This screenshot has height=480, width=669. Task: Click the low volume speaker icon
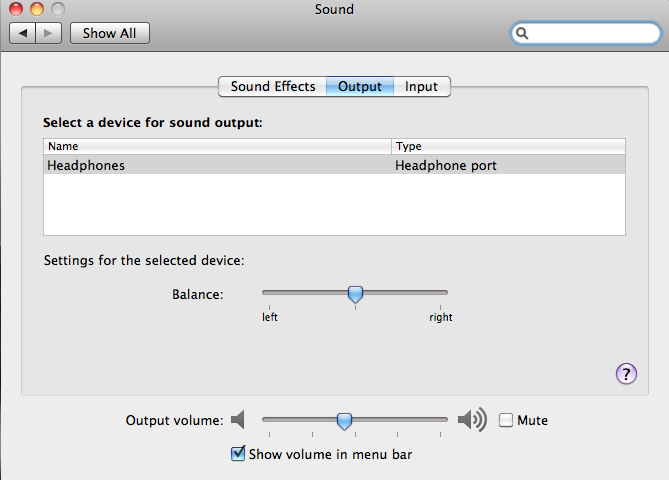coord(237,420)
